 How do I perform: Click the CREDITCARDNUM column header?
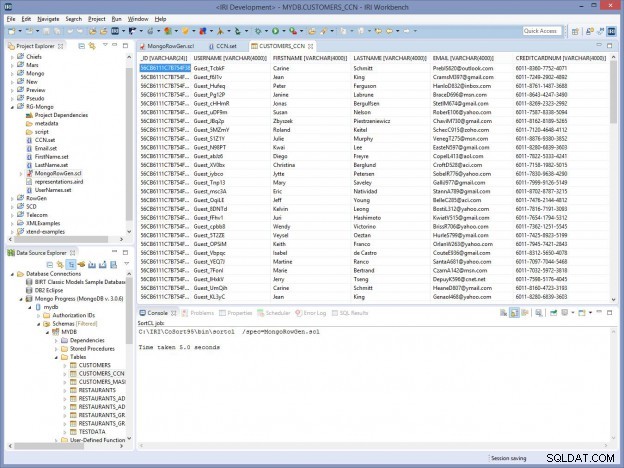561,58
